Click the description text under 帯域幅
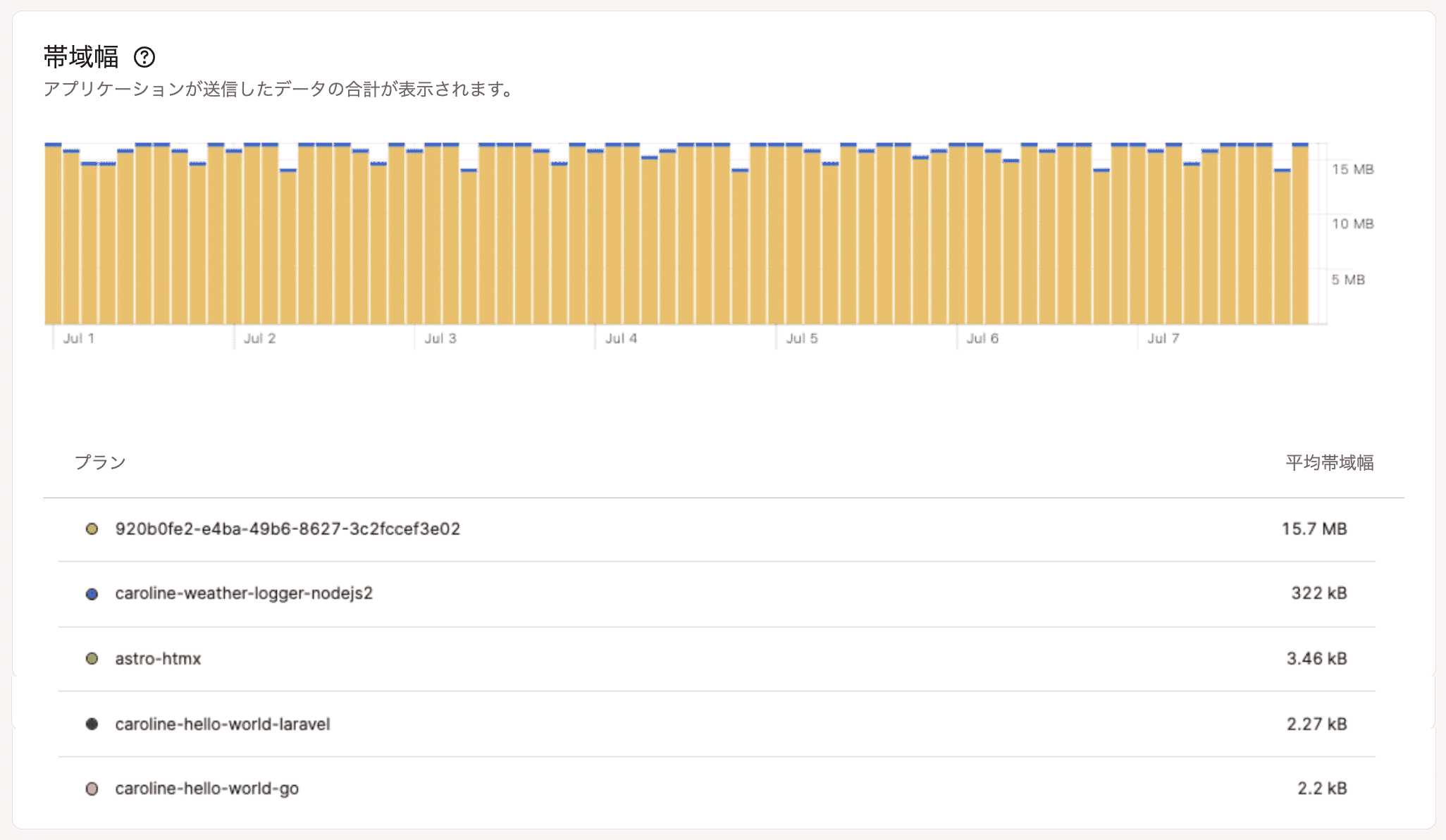The width and height of the screenshot is (1446, 840). (x=280, y=89)
